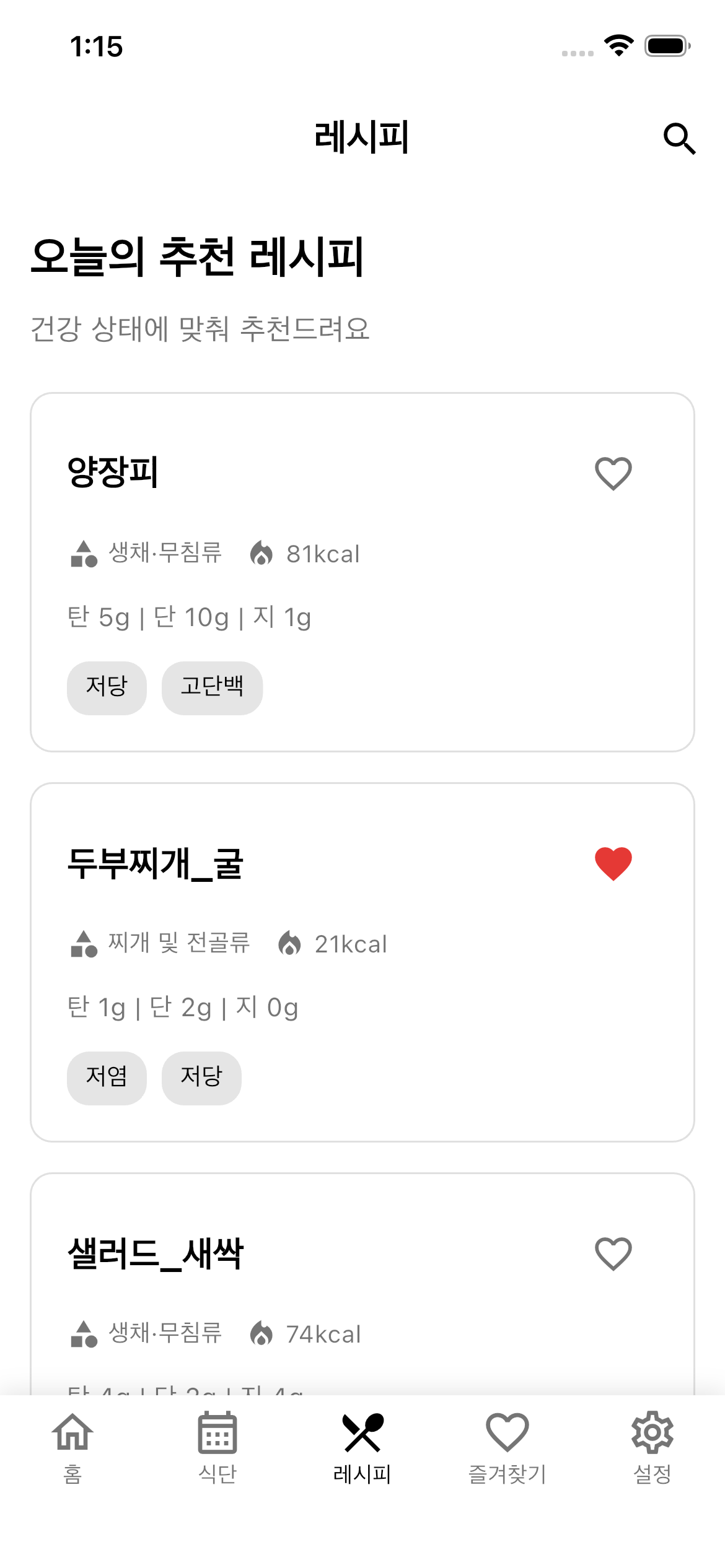Open the 즐겨찾기 favorites tab
725x1568 pixels.
point(507,1448)
